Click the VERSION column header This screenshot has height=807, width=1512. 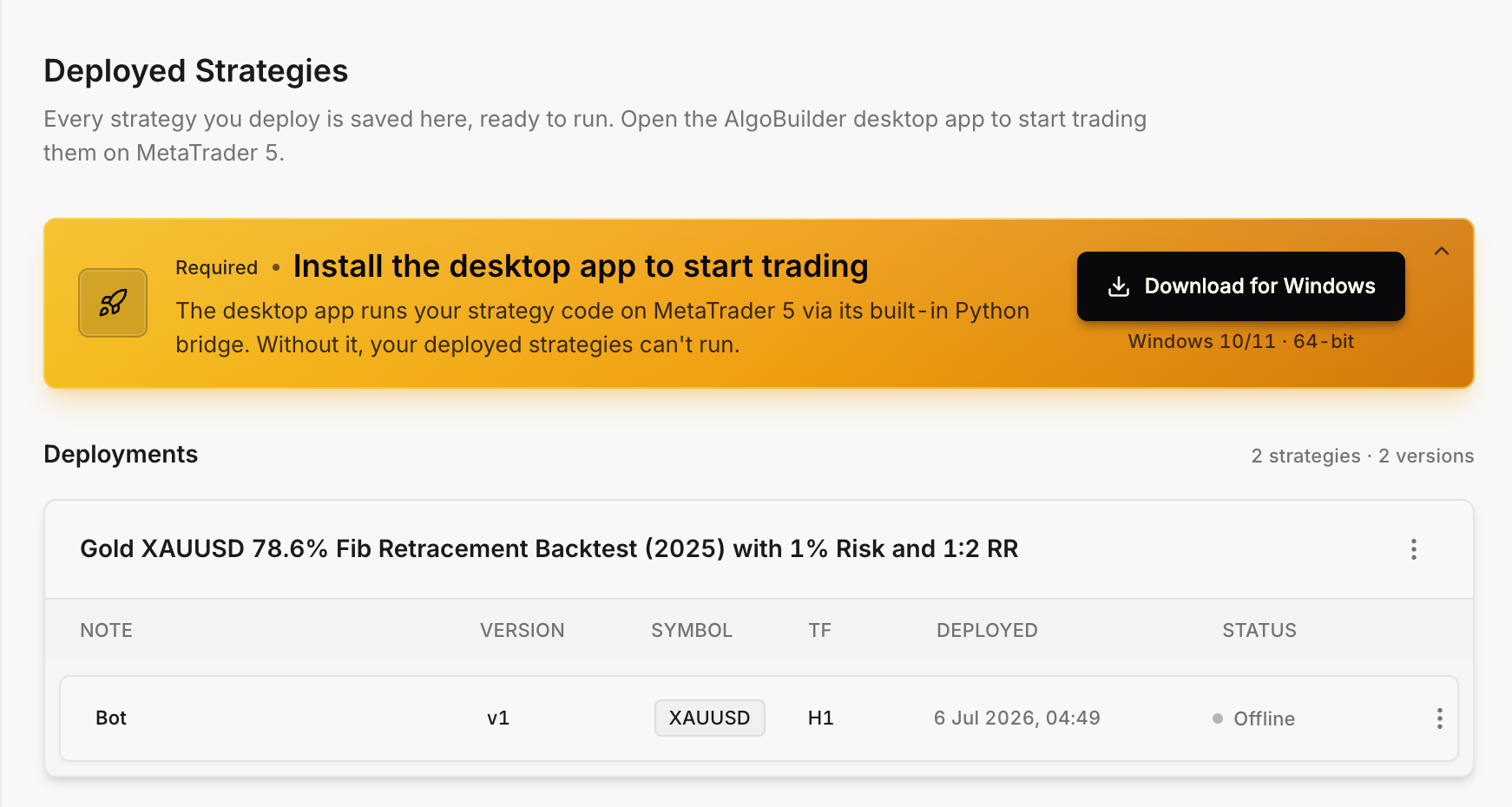[x=522, y=631]
